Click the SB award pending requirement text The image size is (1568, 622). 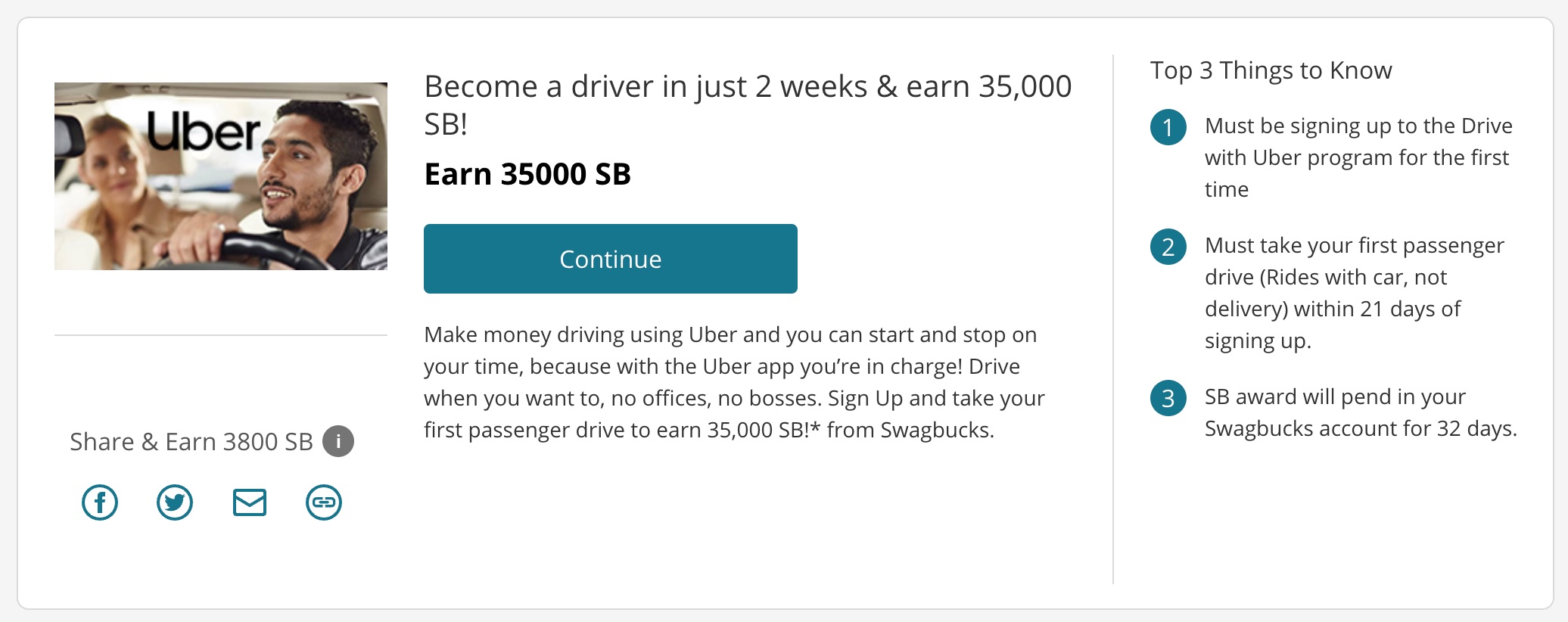pyautogui.click(x=1361, y=412)
